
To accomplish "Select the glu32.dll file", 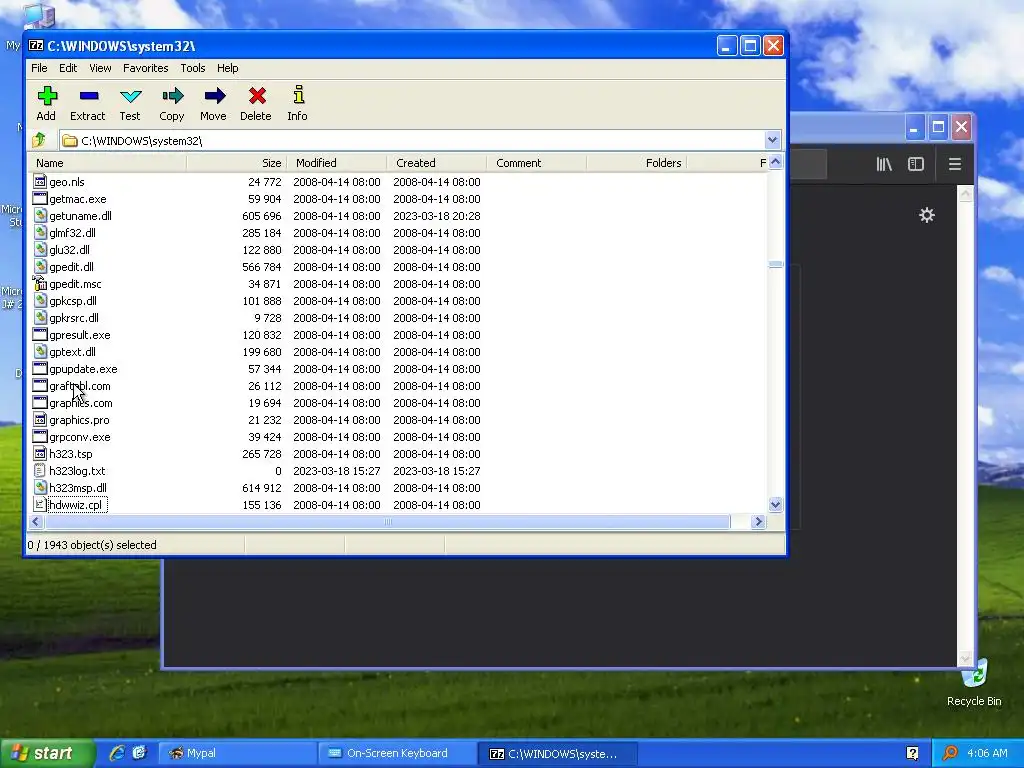I will pos(69,249).
